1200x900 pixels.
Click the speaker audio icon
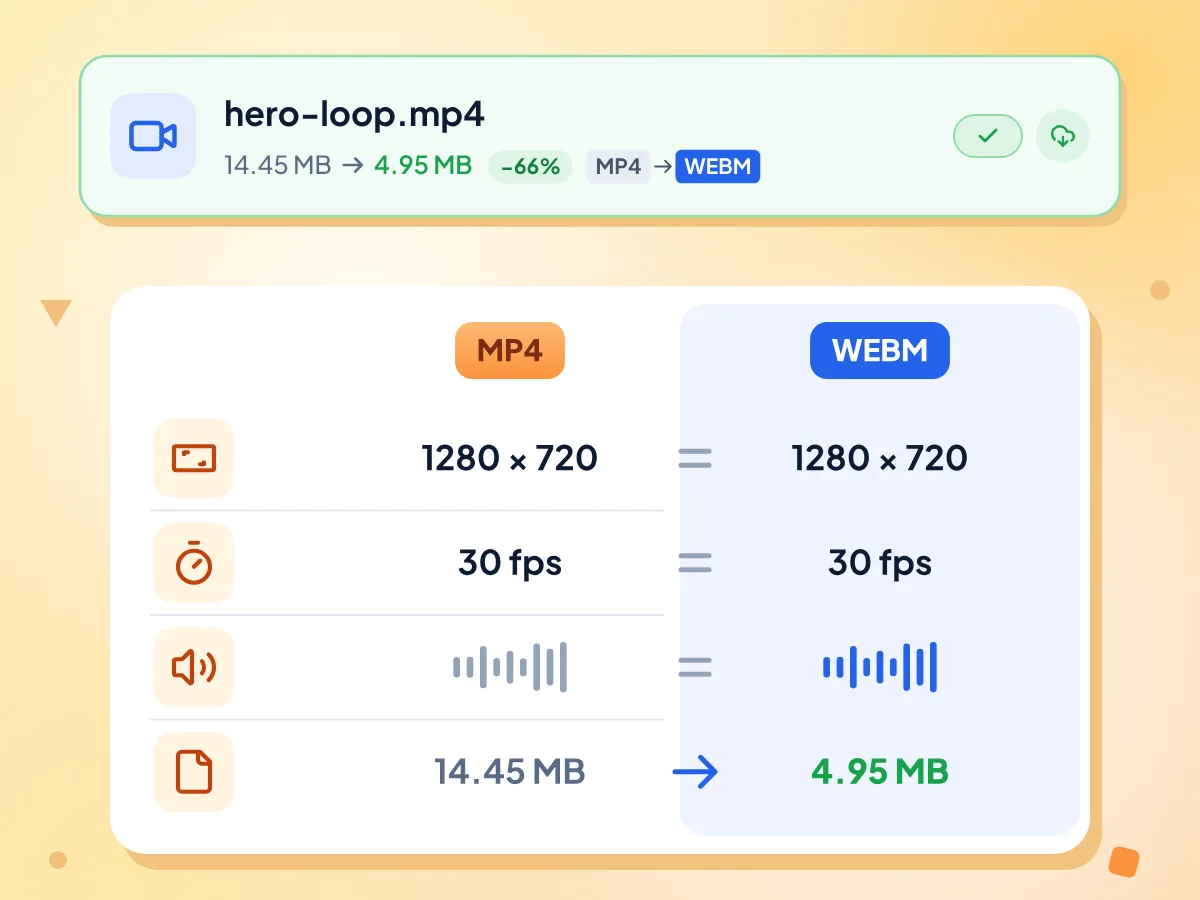coord(194,667)
